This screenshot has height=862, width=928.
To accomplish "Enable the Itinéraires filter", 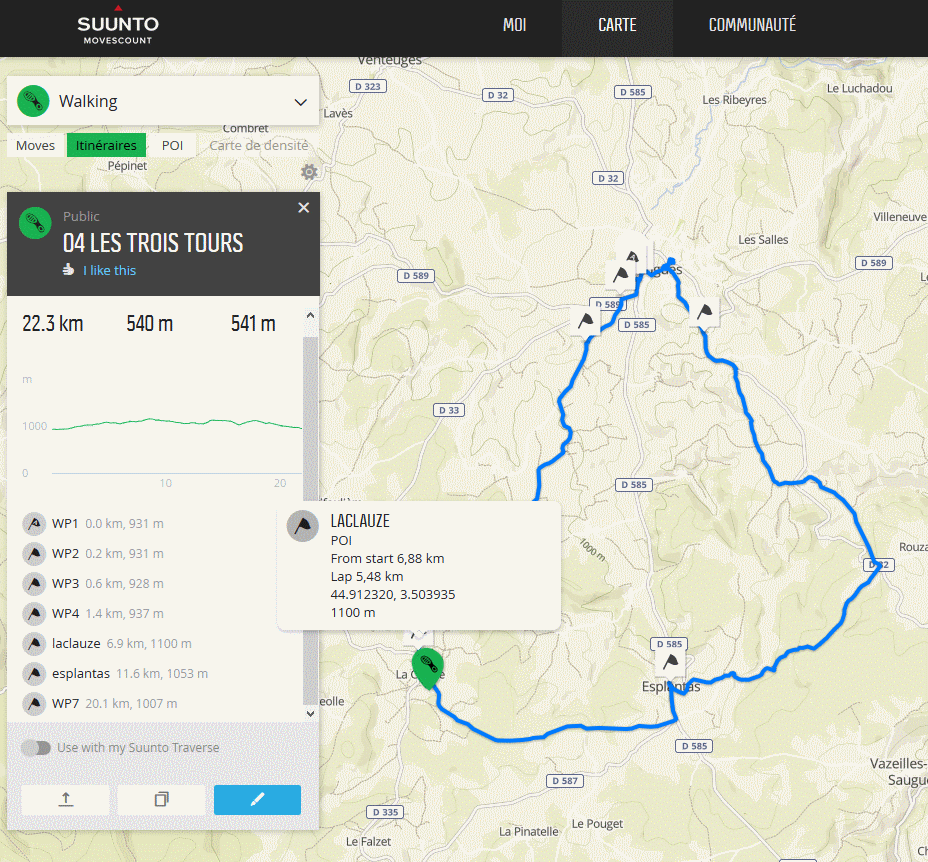I will [106, 145].
